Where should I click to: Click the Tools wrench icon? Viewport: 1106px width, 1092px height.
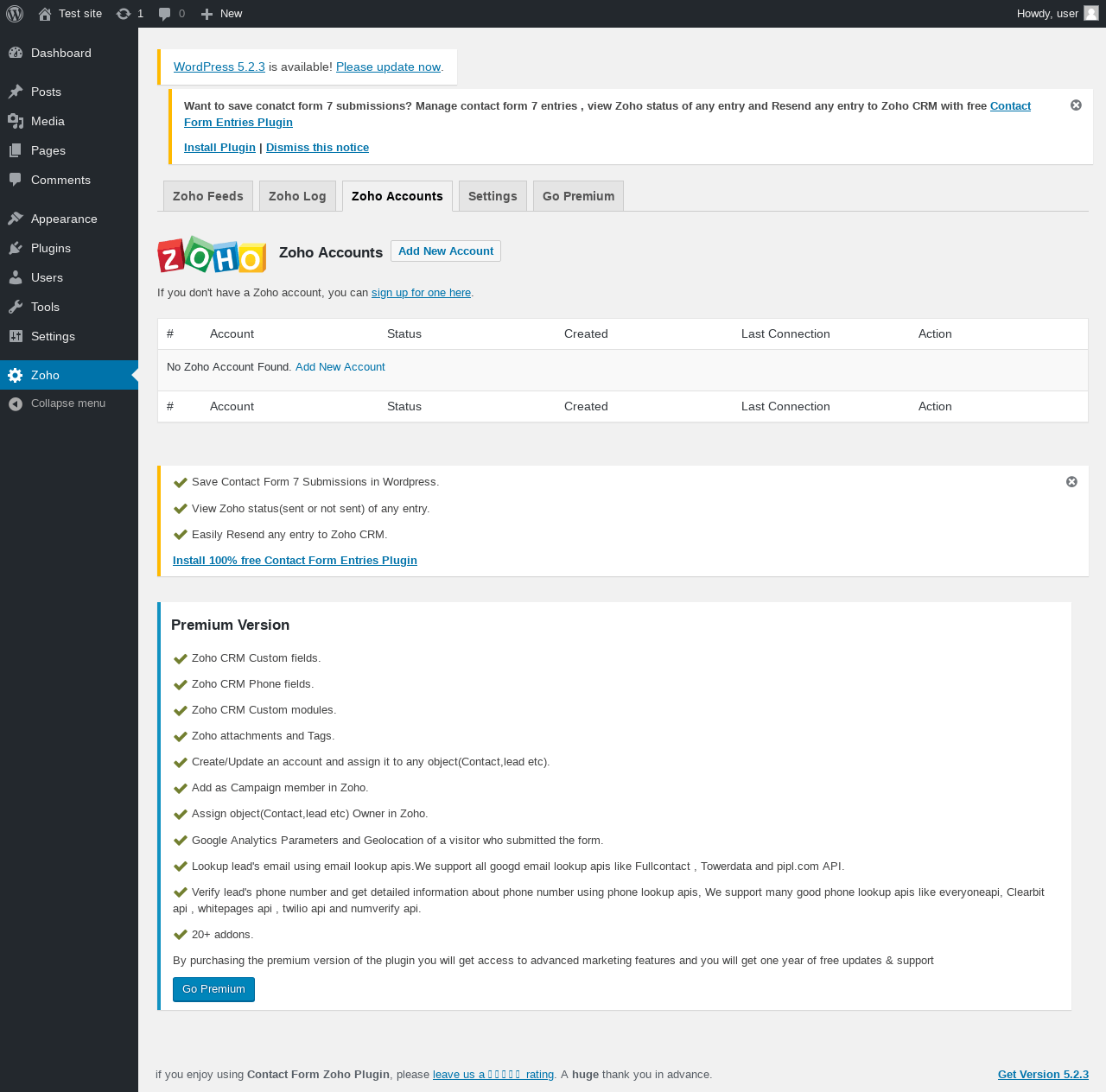coord(16,307)
